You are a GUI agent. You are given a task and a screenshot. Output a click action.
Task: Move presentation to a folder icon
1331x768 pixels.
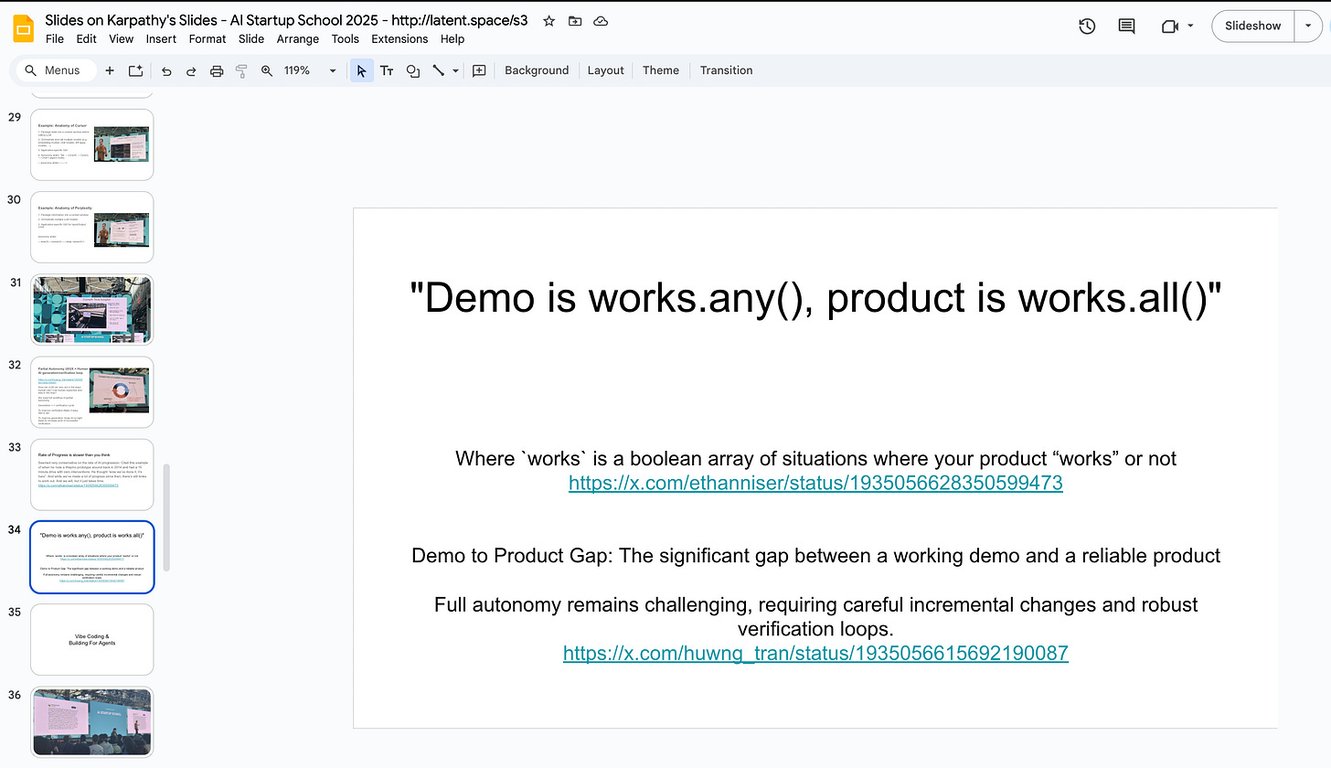coord(574,21)
